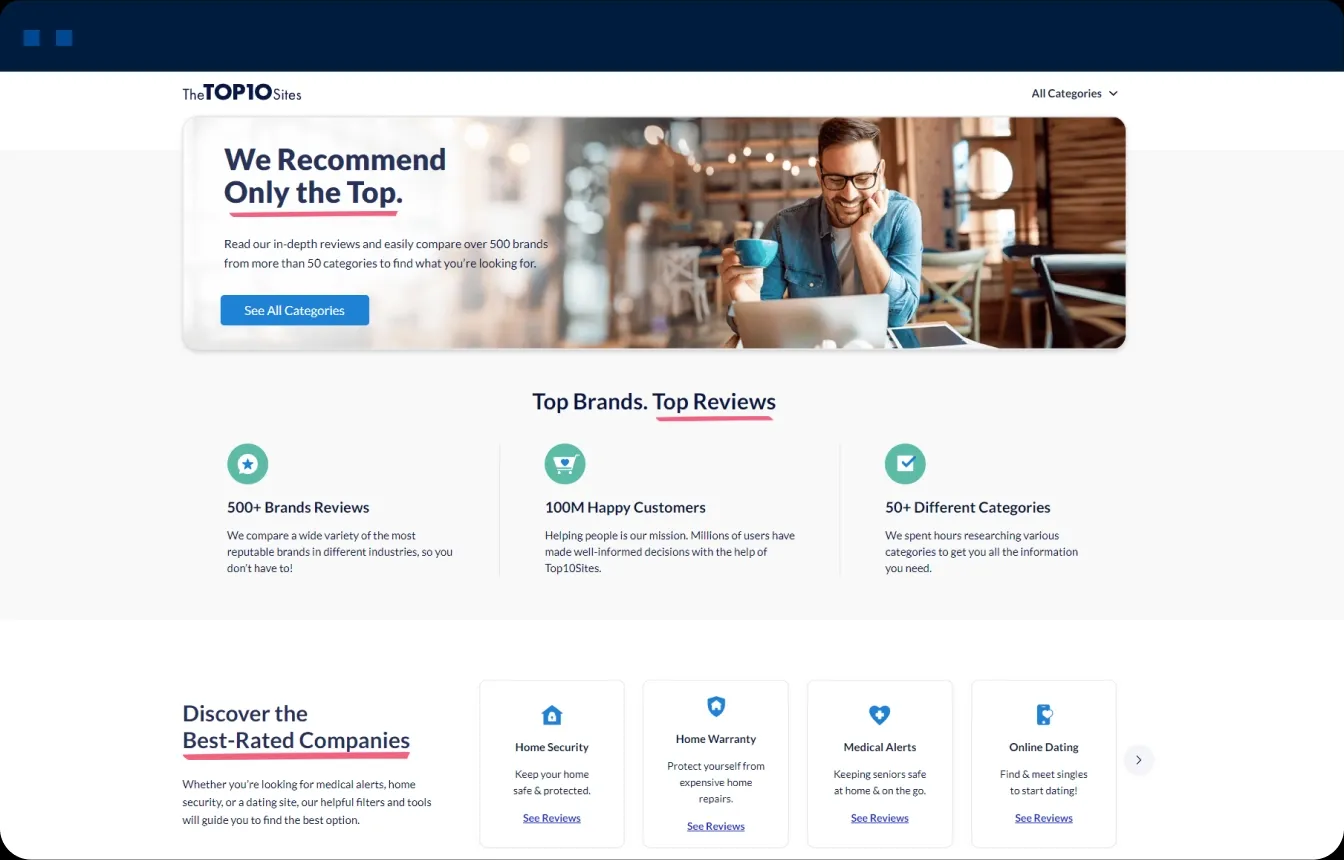Click the Home Security card title
1344x860 pixels.
pyautogui.click(x=552, y=747)
